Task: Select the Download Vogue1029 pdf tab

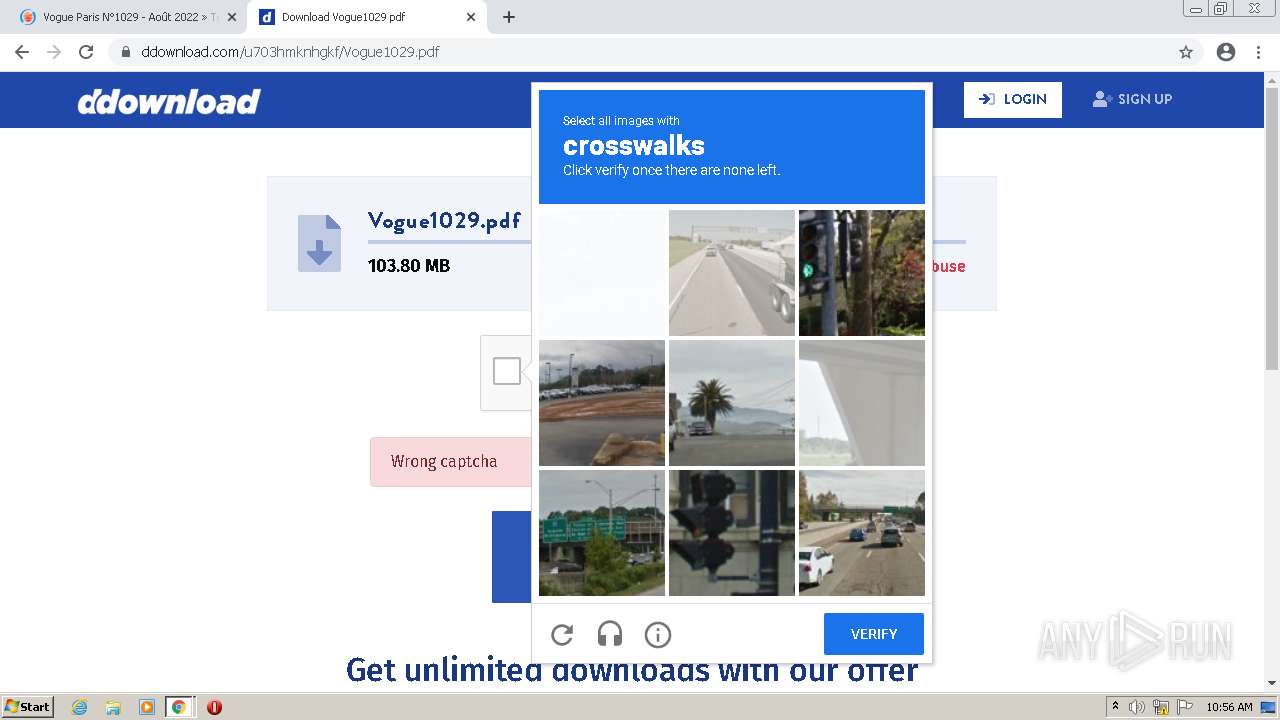Action: (367, 17)
